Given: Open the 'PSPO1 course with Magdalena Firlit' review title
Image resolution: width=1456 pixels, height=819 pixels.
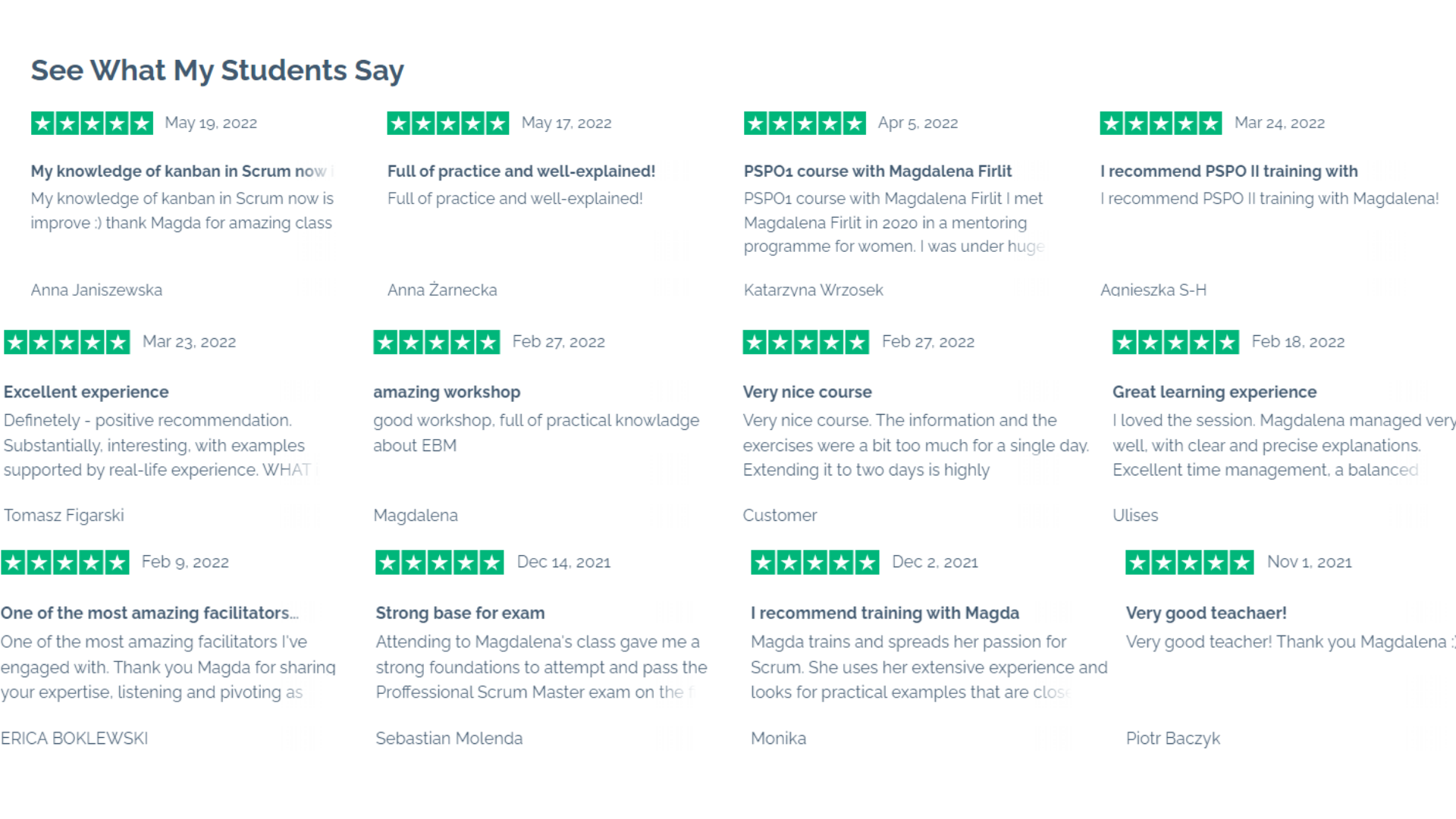Looking at the screenshot, I should pyautogui.click(x=877, y=171).
